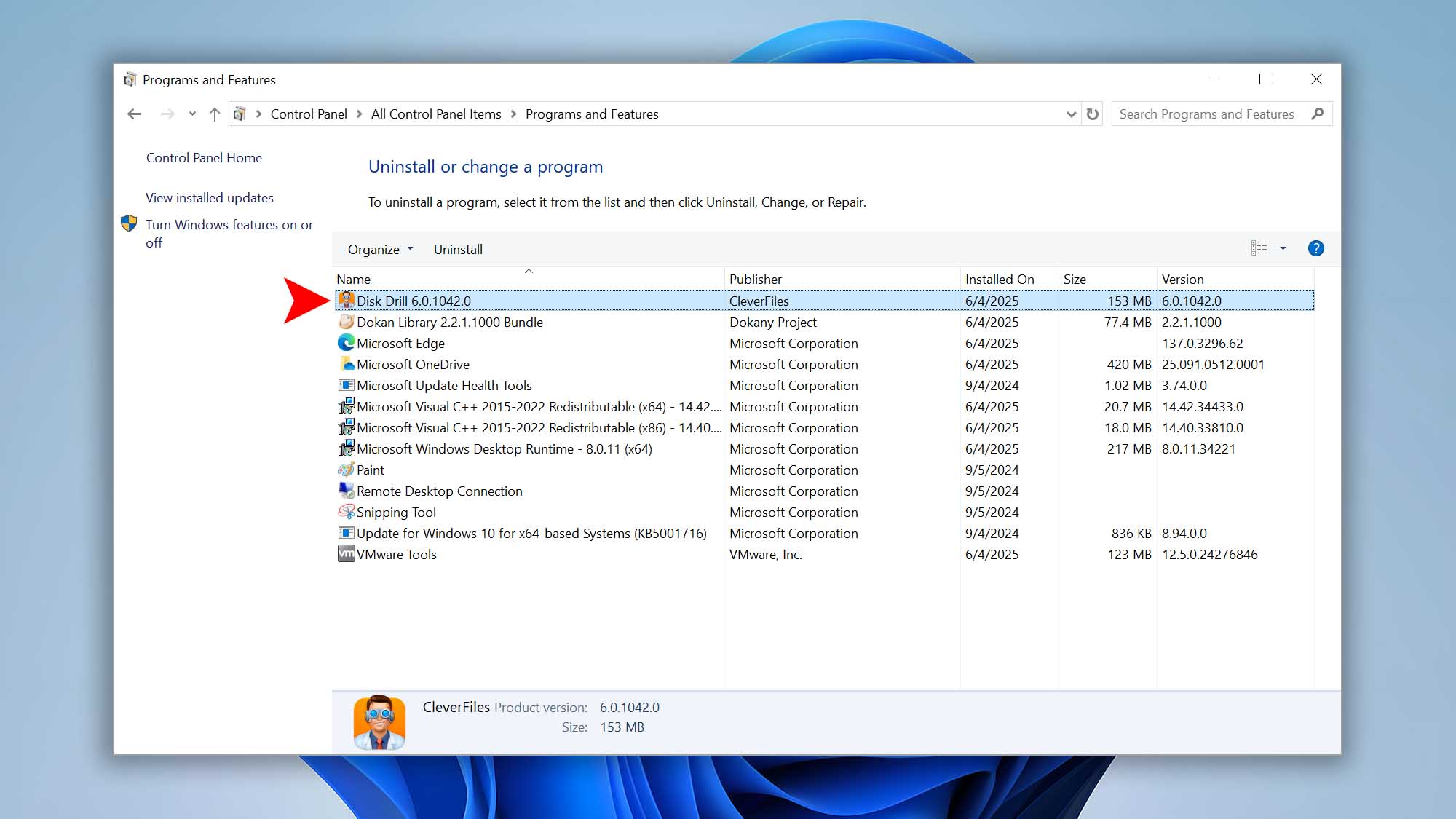
Task: Click the Windows features shield icon
Action: 129,223
